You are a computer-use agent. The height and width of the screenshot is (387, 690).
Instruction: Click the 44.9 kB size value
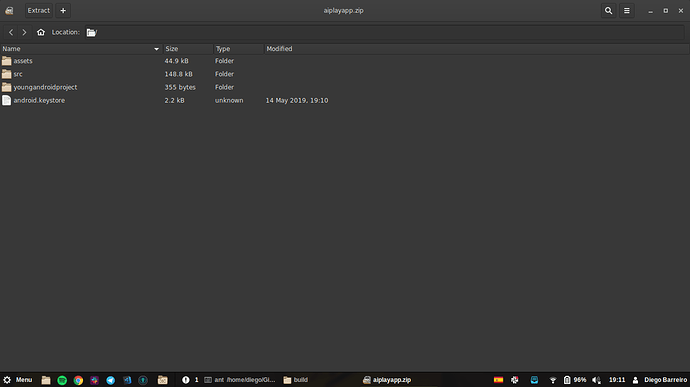pyautogui.click(x=176, y=61)
